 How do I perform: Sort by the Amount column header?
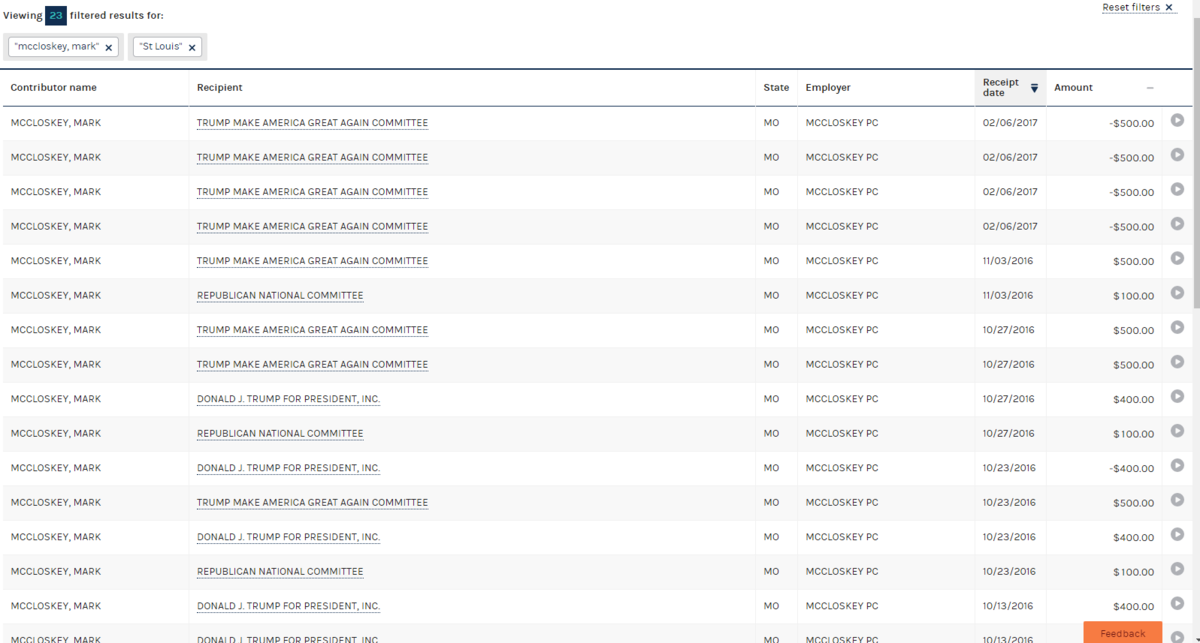tap(1073, 88)
